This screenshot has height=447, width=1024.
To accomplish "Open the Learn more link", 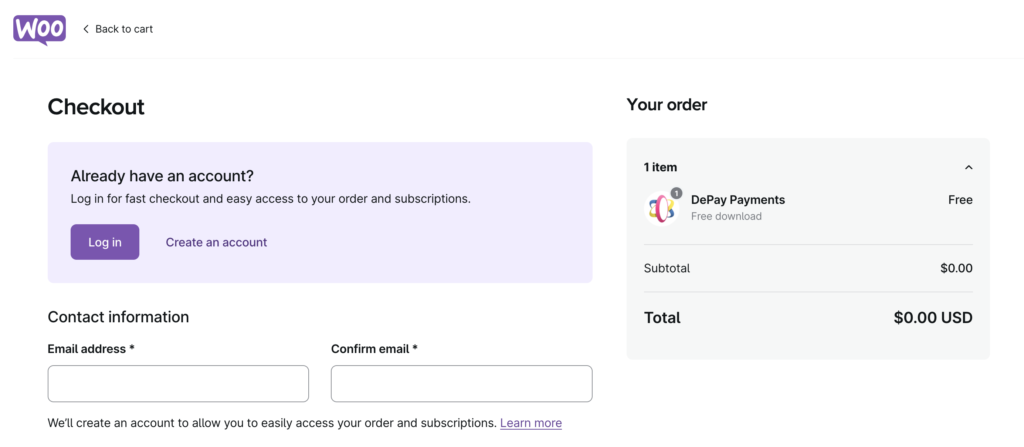I will click(531, 423).
